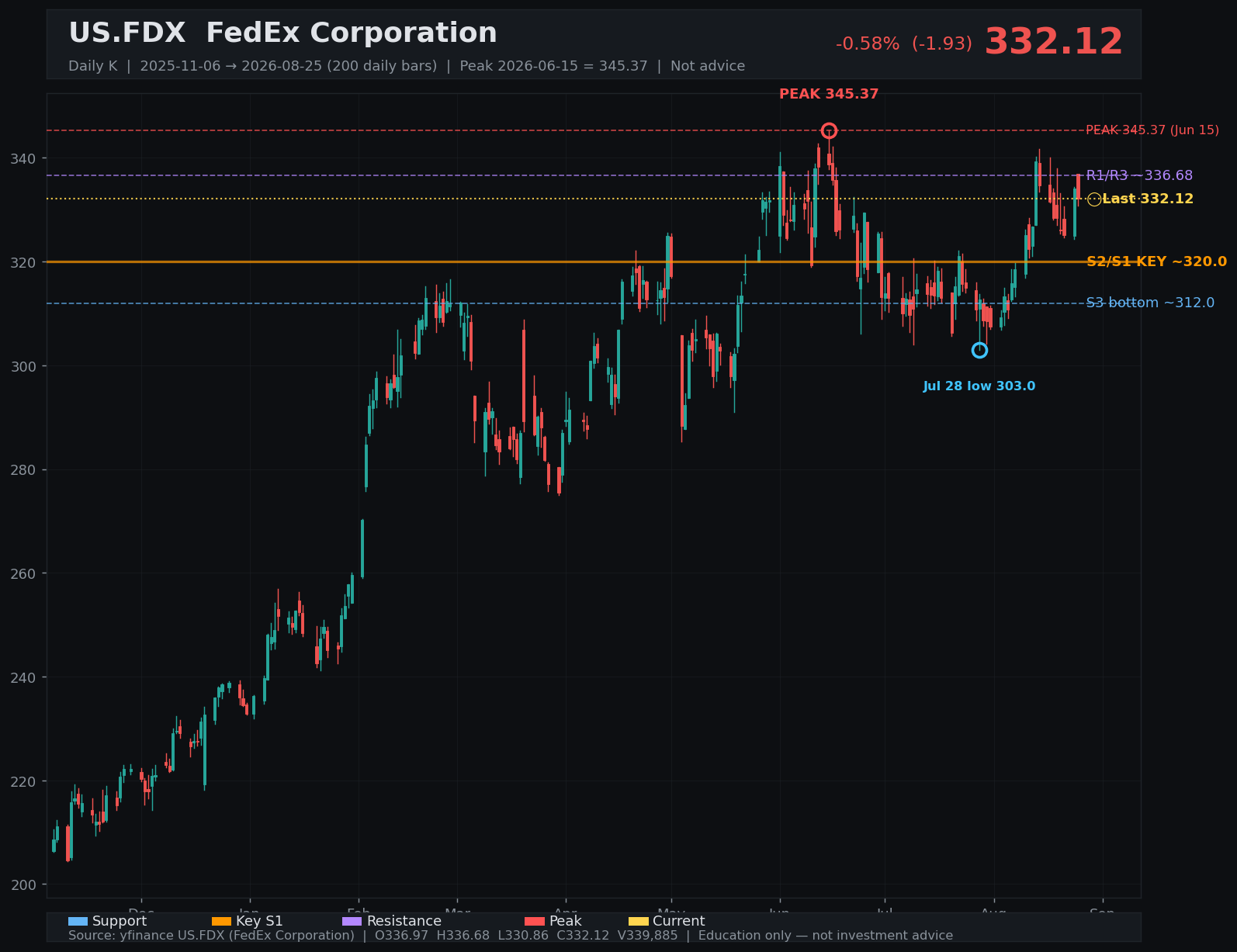Select the purple Resistance legend swatch
1237x952 pixels.
click(352, 921)
